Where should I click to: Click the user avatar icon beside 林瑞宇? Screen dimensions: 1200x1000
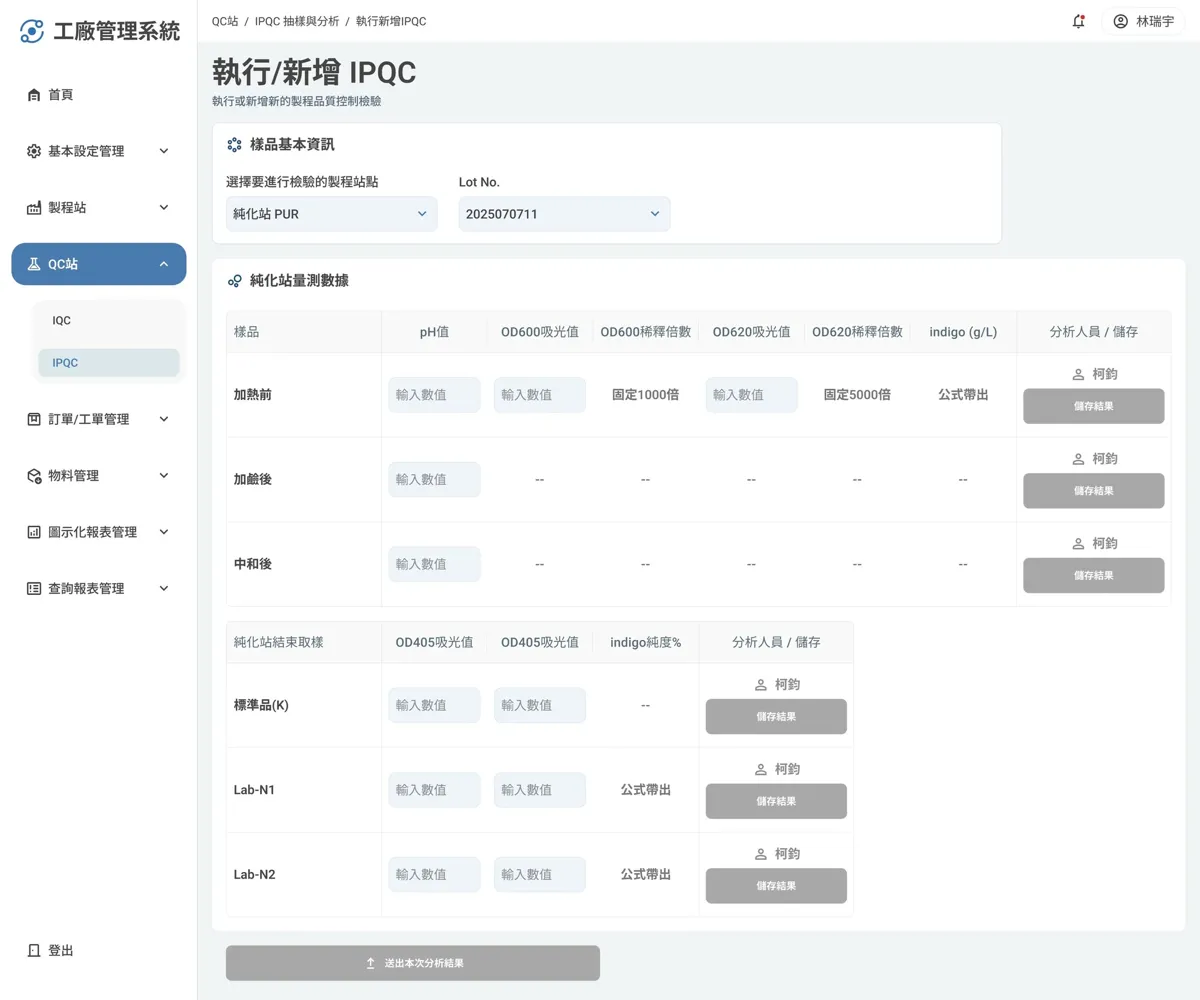1120,21
